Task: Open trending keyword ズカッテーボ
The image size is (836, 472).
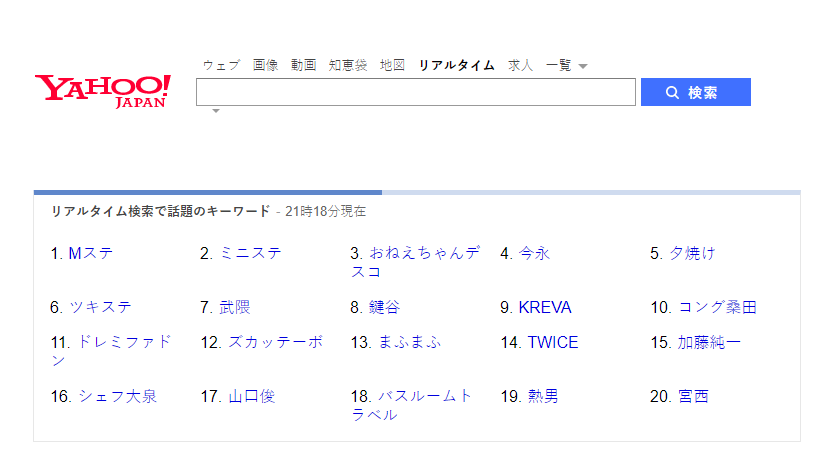Action: click(x=276, y=342)
